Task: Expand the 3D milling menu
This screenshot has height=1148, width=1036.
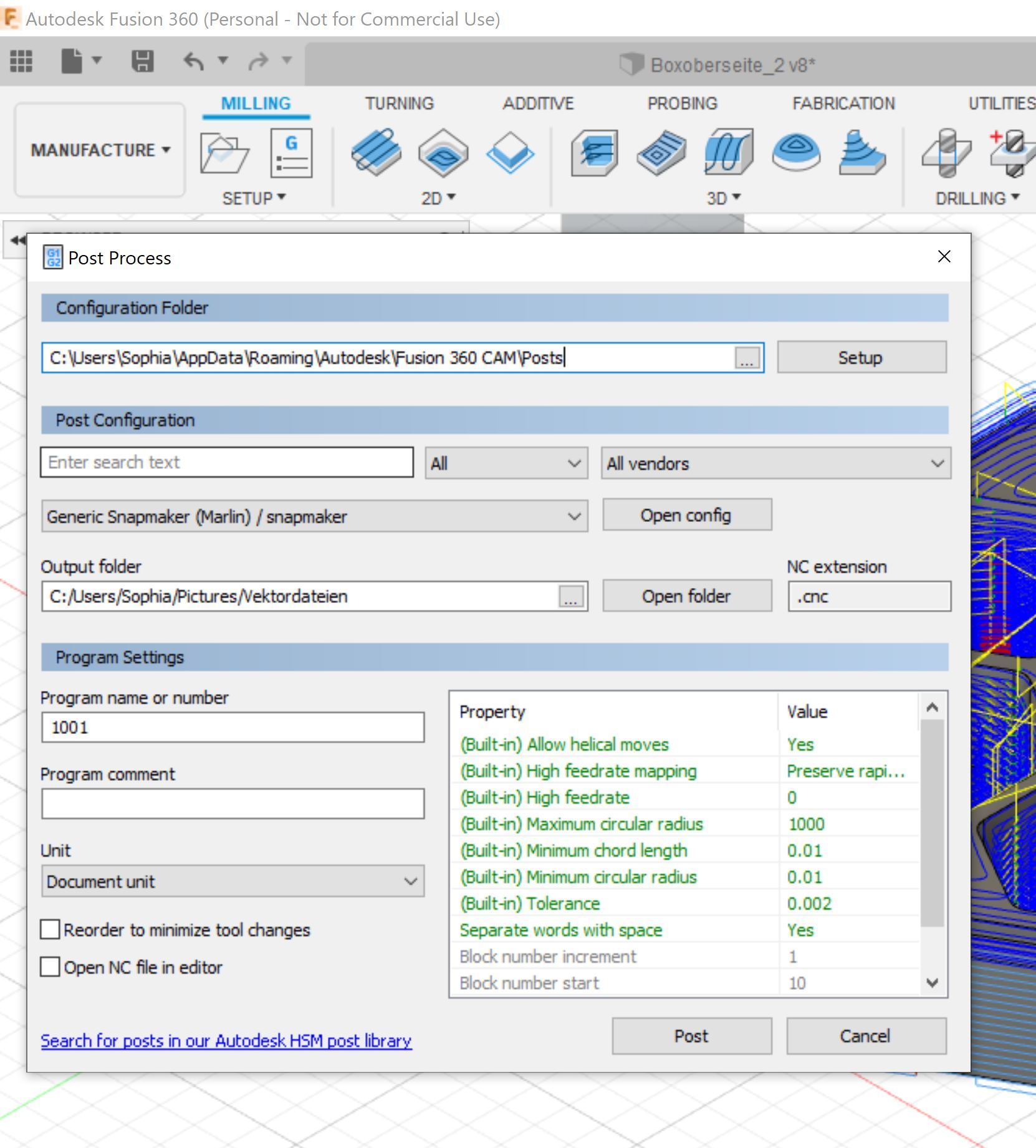Action: [x=723, y=198]
